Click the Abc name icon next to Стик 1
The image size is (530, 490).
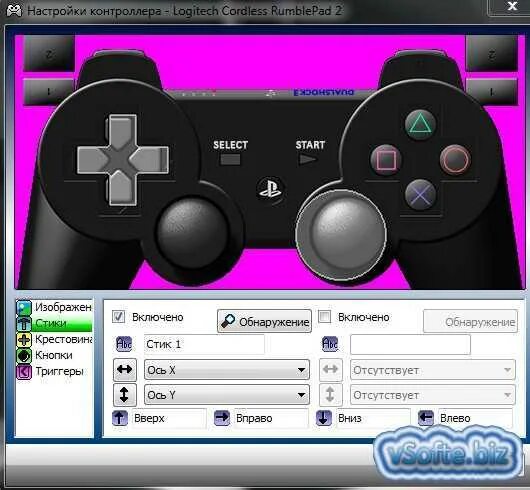pos(124,344)
